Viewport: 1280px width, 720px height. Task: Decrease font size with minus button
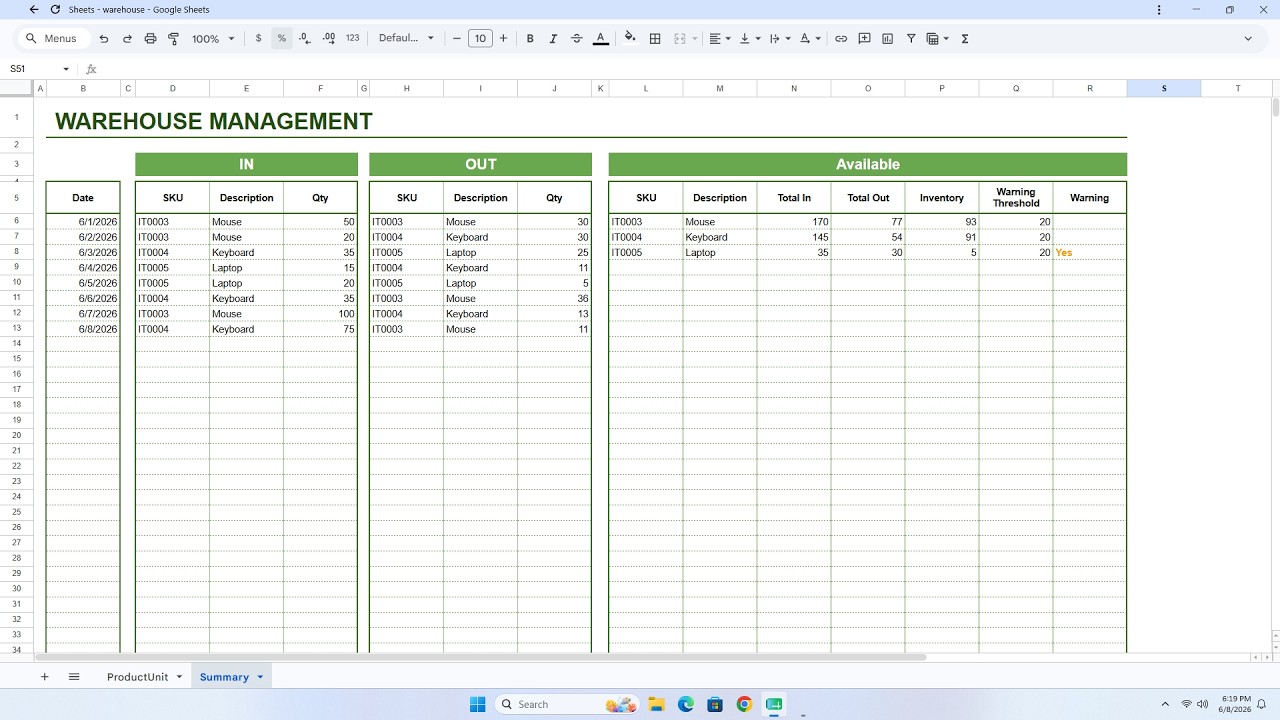pos(457,38)
